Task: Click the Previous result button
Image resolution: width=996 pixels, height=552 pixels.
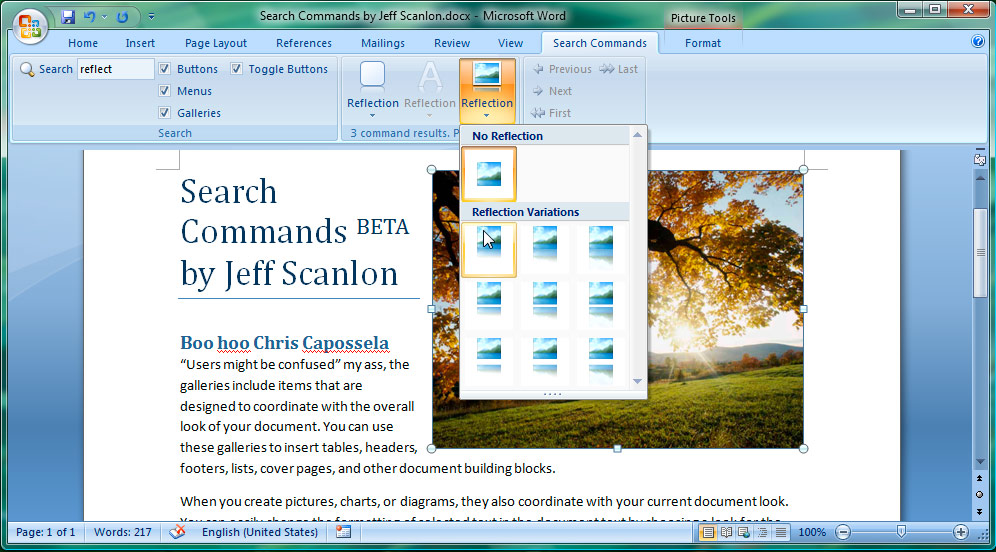Action: 562,69
